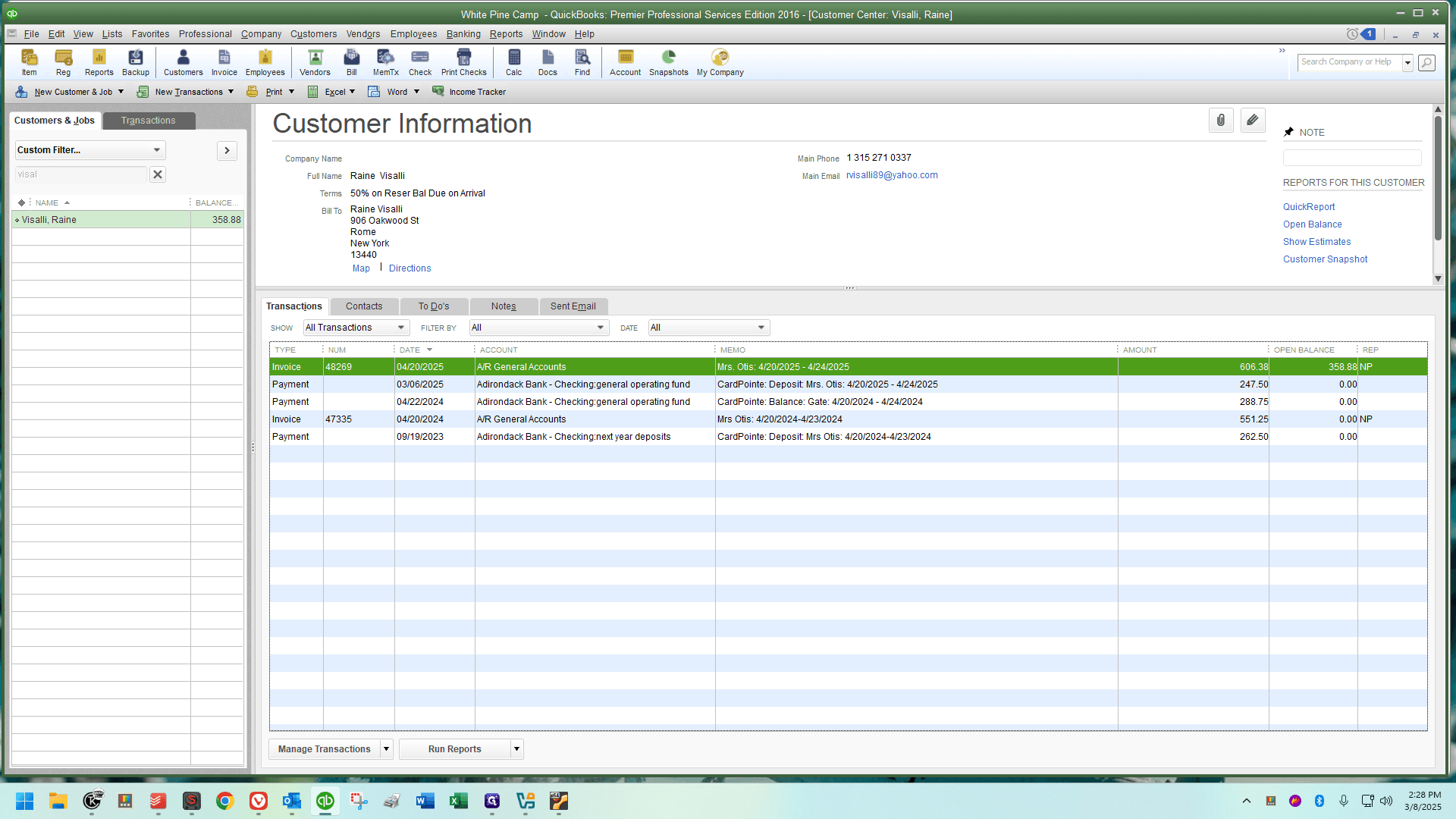1456x819 pixels.
Task: Click the search magnifier button
Action: (x=1426, y=63)
